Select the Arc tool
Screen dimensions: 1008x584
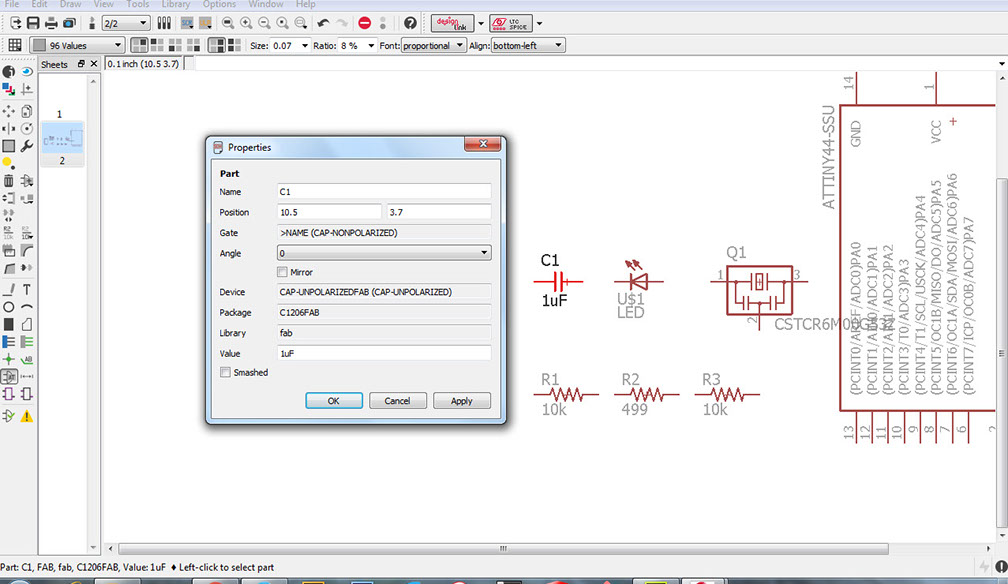26,307
